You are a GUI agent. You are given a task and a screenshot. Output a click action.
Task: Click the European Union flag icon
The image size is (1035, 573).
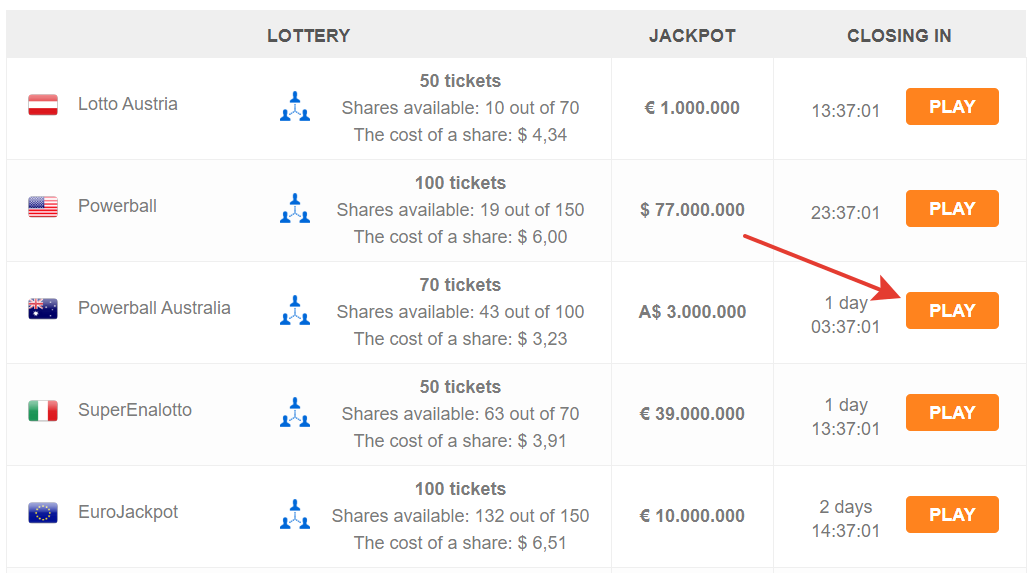click(x=43, y=512)
